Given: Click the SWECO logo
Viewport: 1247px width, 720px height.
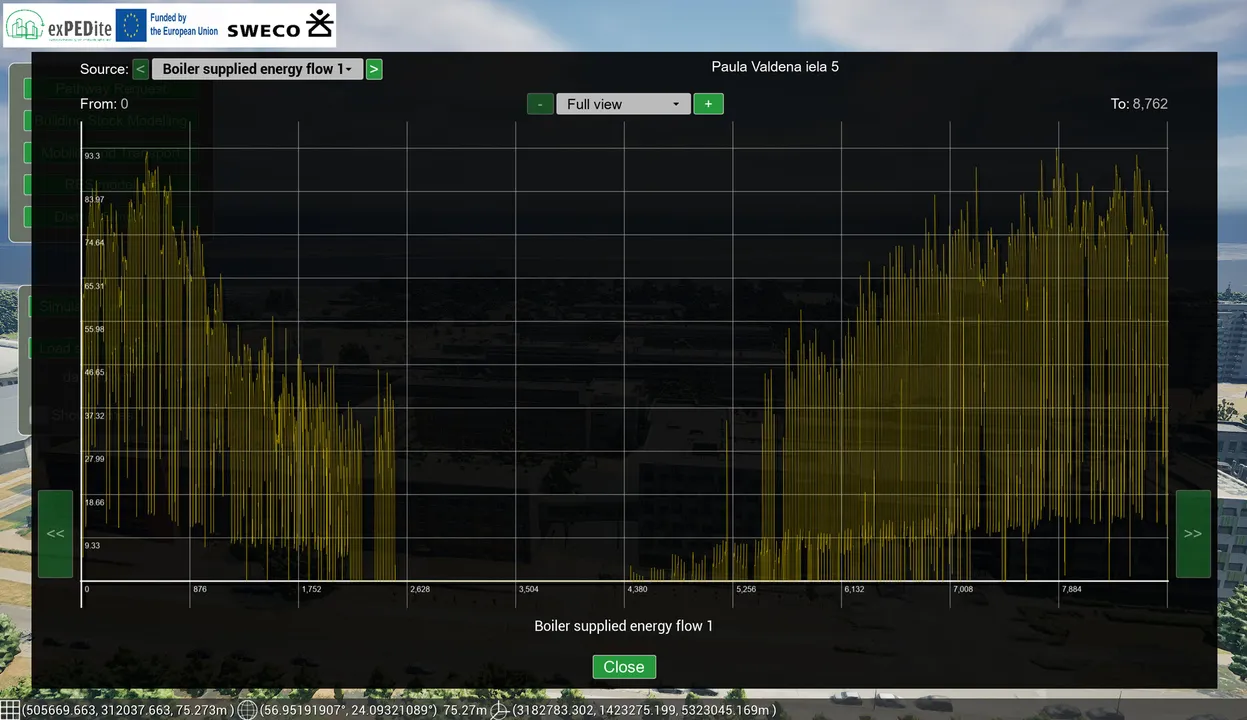Looking at the screenshot, I should [x=280, y=25].
